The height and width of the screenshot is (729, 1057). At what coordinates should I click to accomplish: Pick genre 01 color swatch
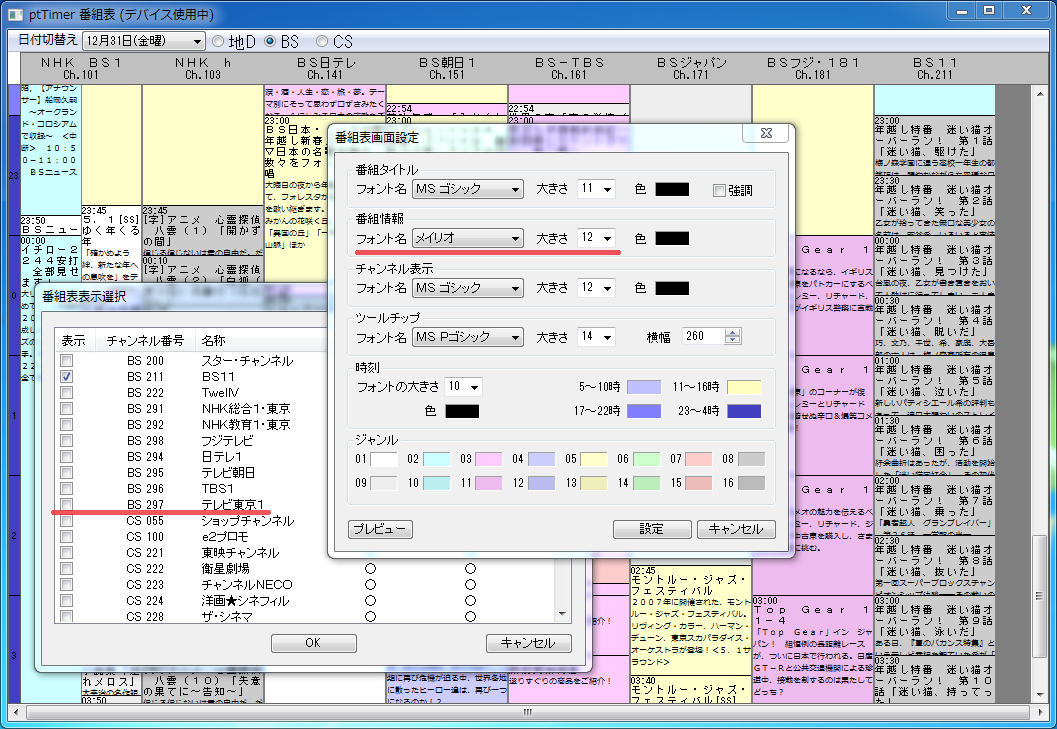(384, 460)
